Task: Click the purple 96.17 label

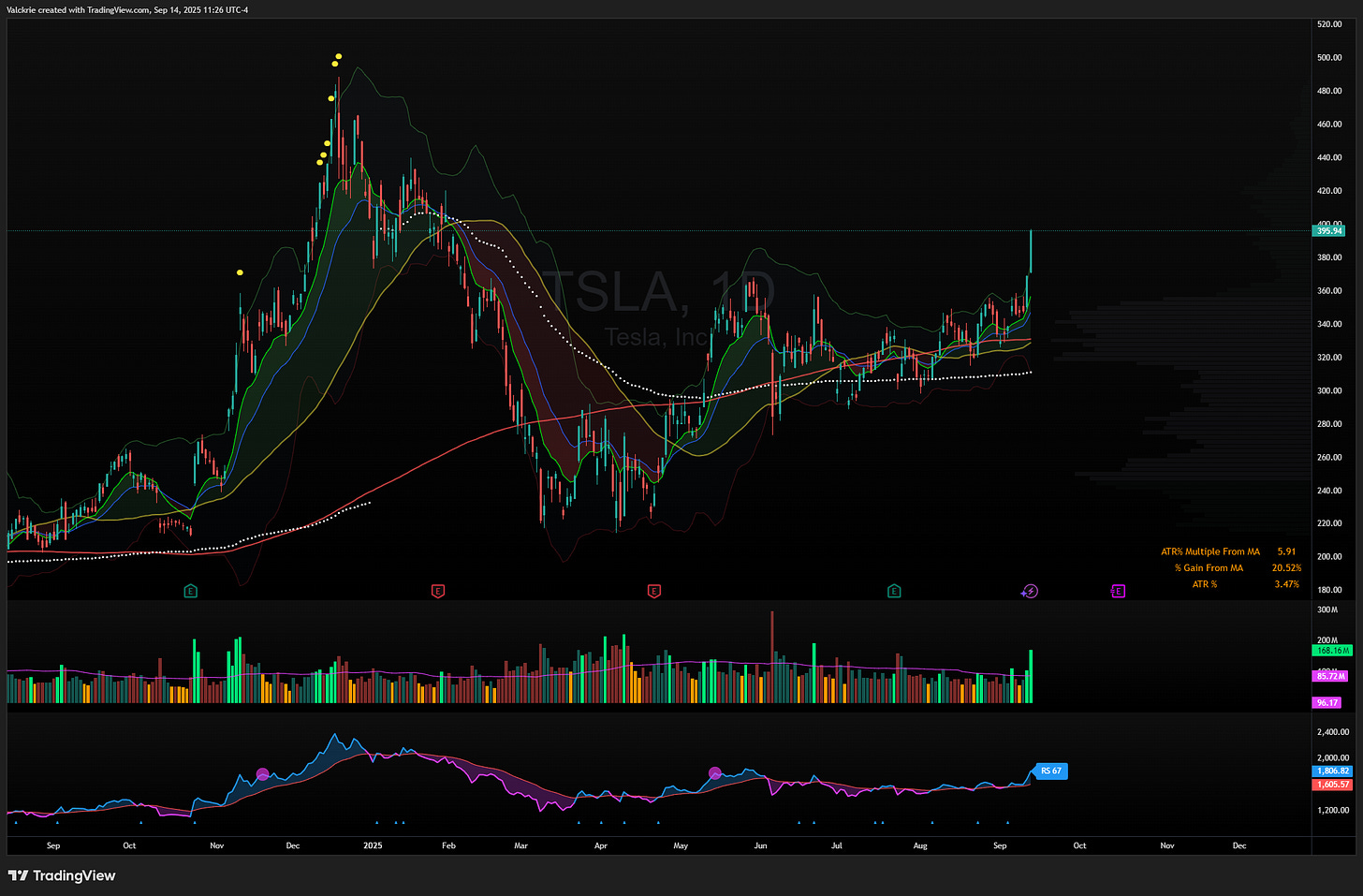Action: (x=1326, y=702)
